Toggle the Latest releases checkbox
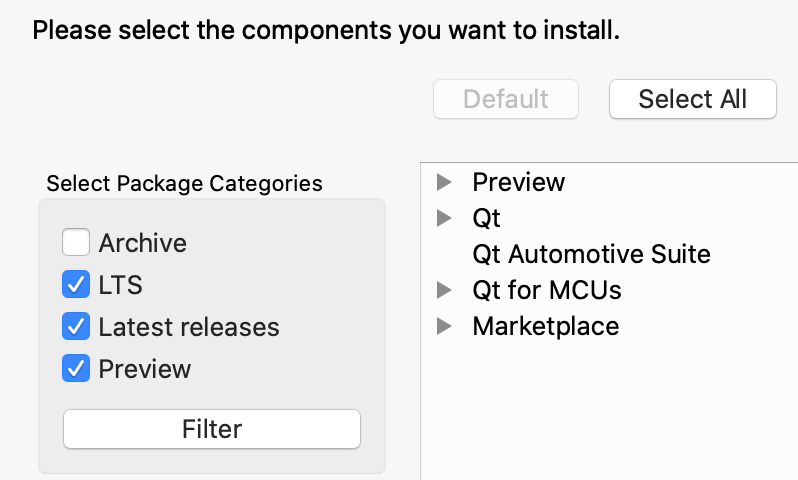798x480 pixels. pyautogui.click(x=76, y=327)
